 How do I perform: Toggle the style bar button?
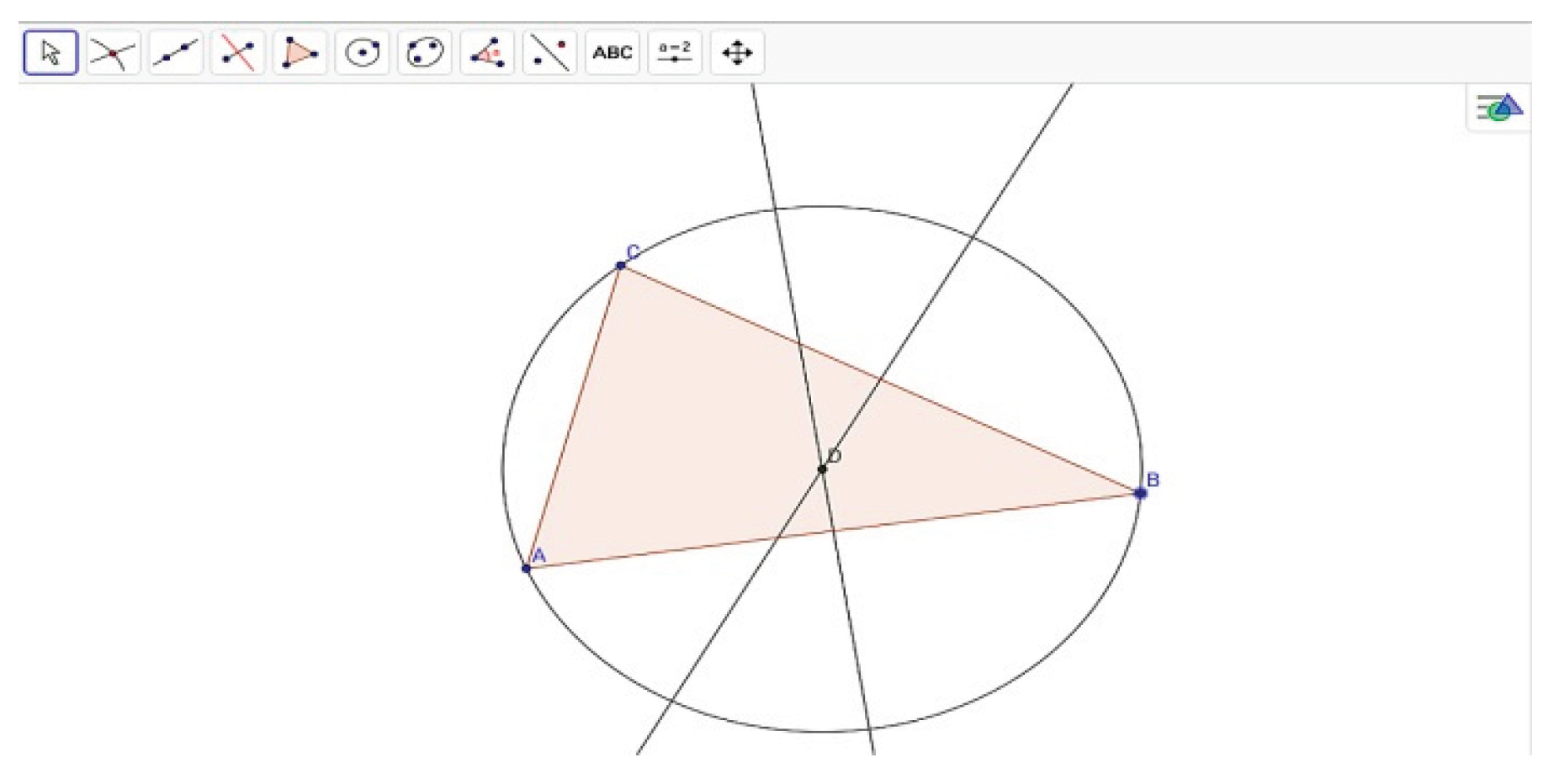[x=1498, y=108]
